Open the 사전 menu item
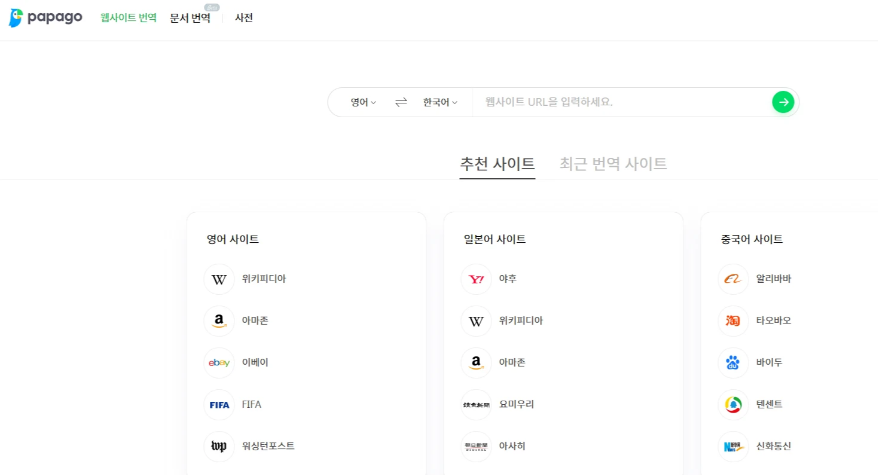 click(x=244, y=18)
